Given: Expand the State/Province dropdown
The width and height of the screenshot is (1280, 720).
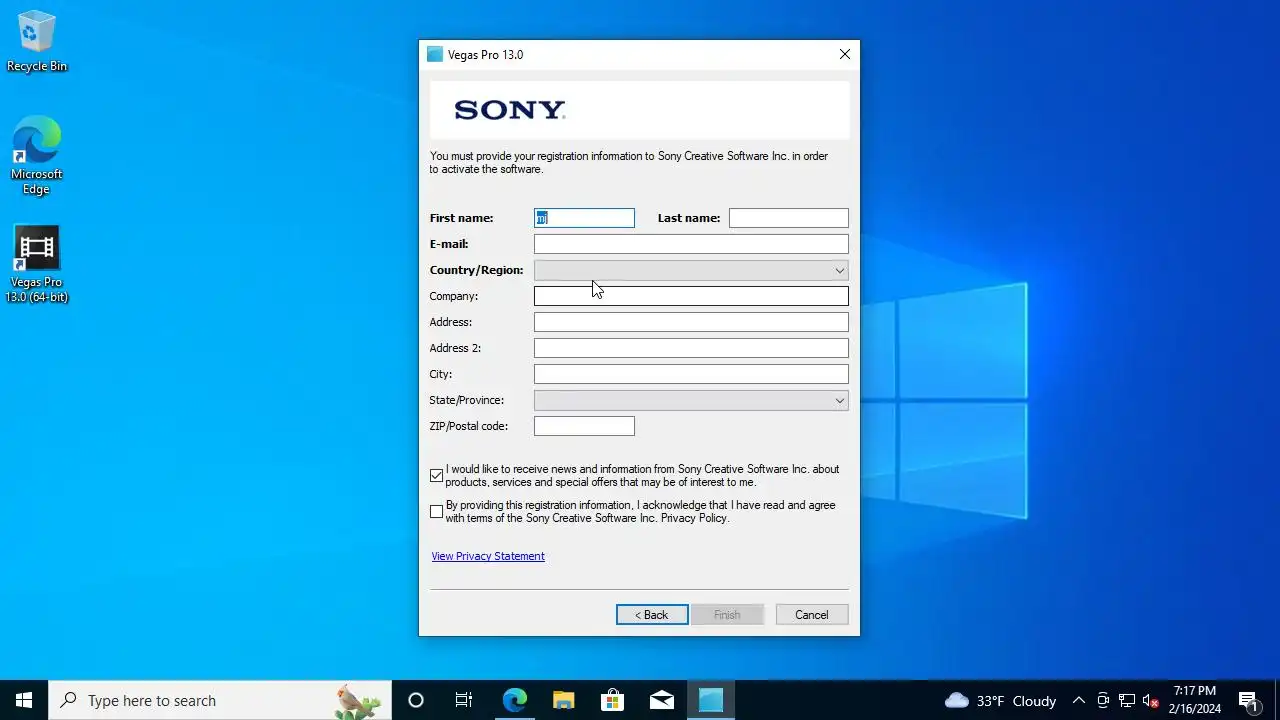Looking at the screenshot, I should click(691, 400).
